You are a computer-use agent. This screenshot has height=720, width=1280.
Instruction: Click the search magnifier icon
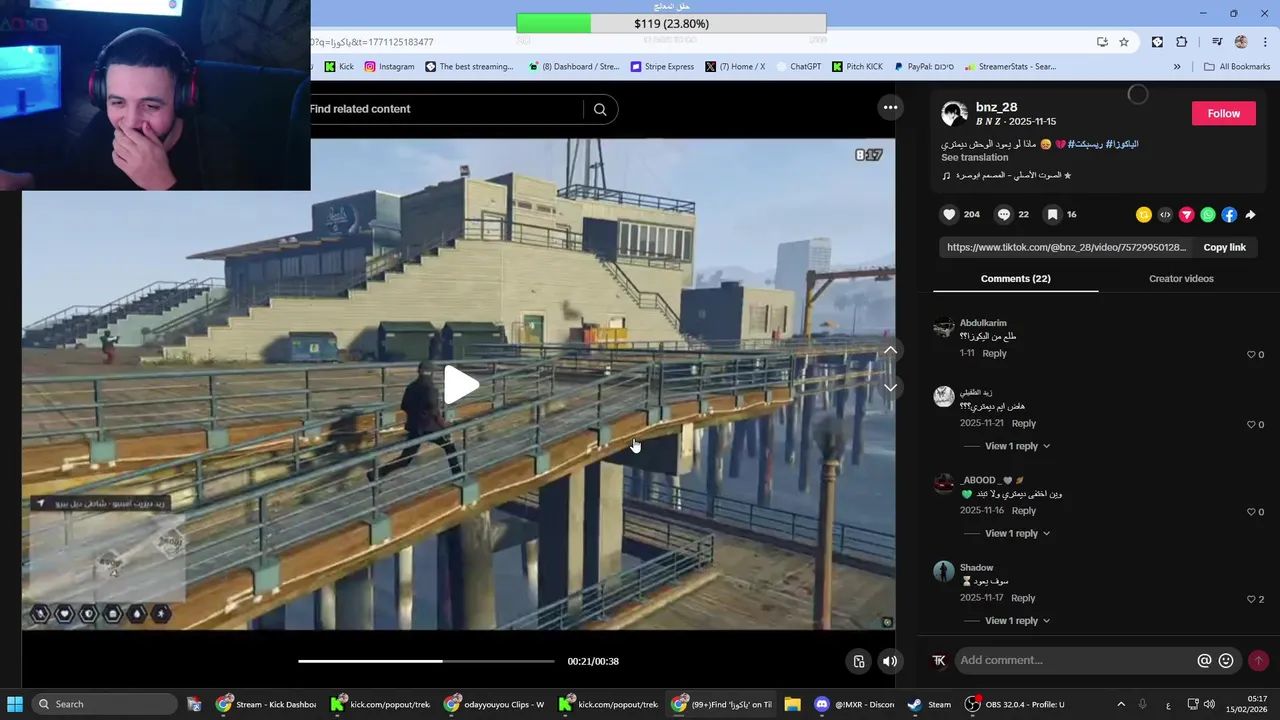click(600, 109)
